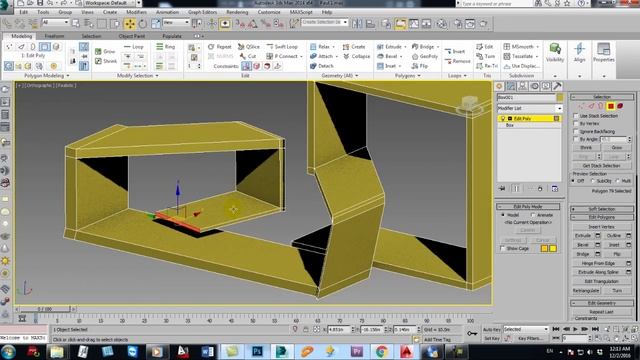
Task: Click the Insert loop tool
Action: [x=455, y=51]
